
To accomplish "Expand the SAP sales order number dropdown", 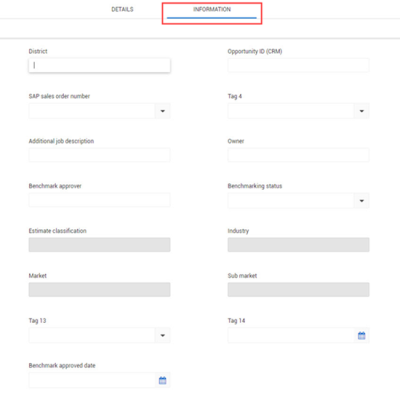I will (x=162, y=111).
